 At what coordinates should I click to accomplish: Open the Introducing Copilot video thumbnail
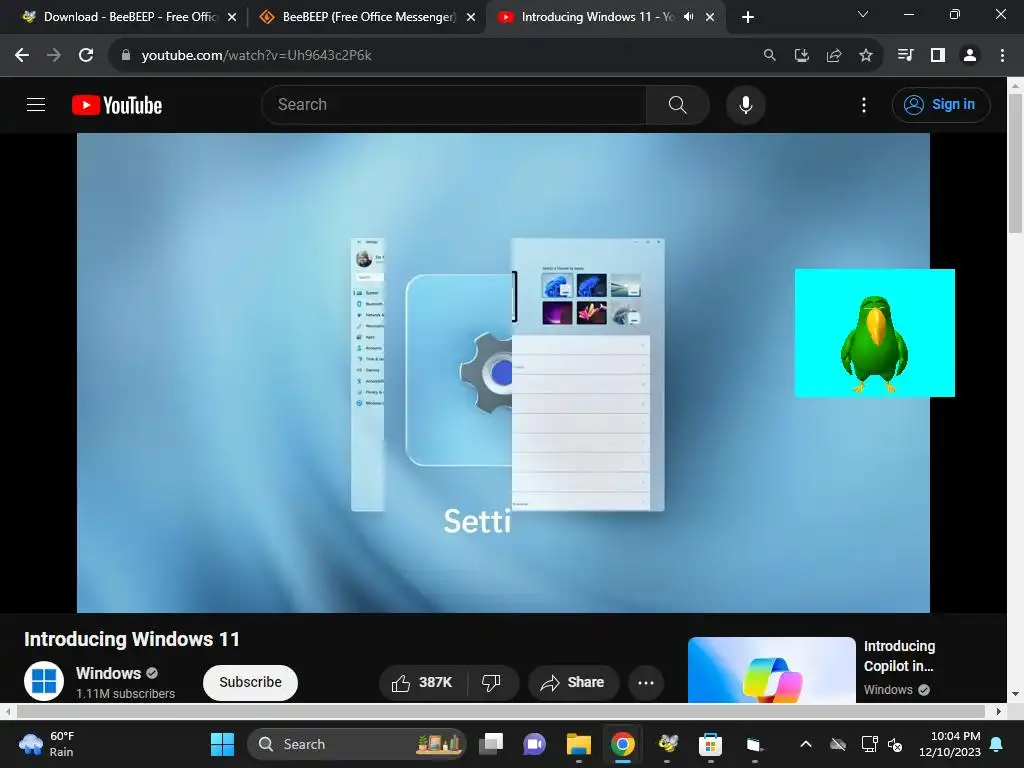(x=771, y=670)
